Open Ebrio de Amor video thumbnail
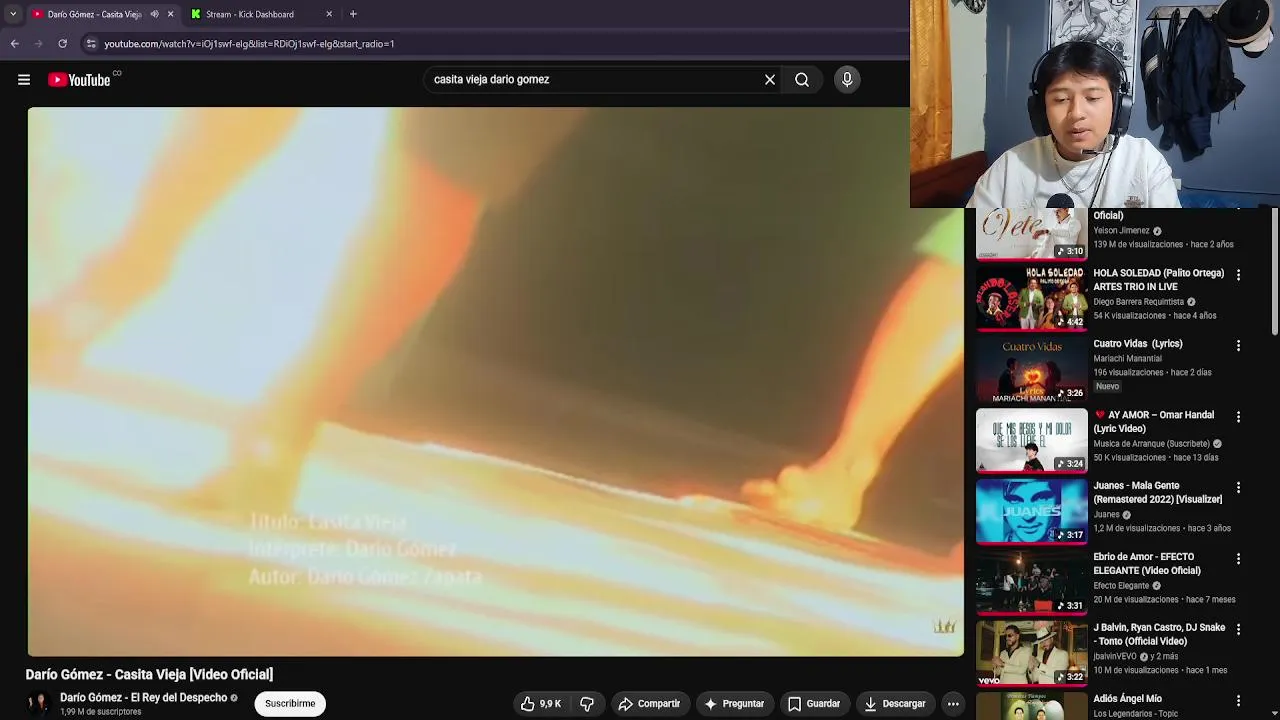Image resolution: width=1280 pixels, height=720 pixels. pyautogui.click(x=1031, y=582)
